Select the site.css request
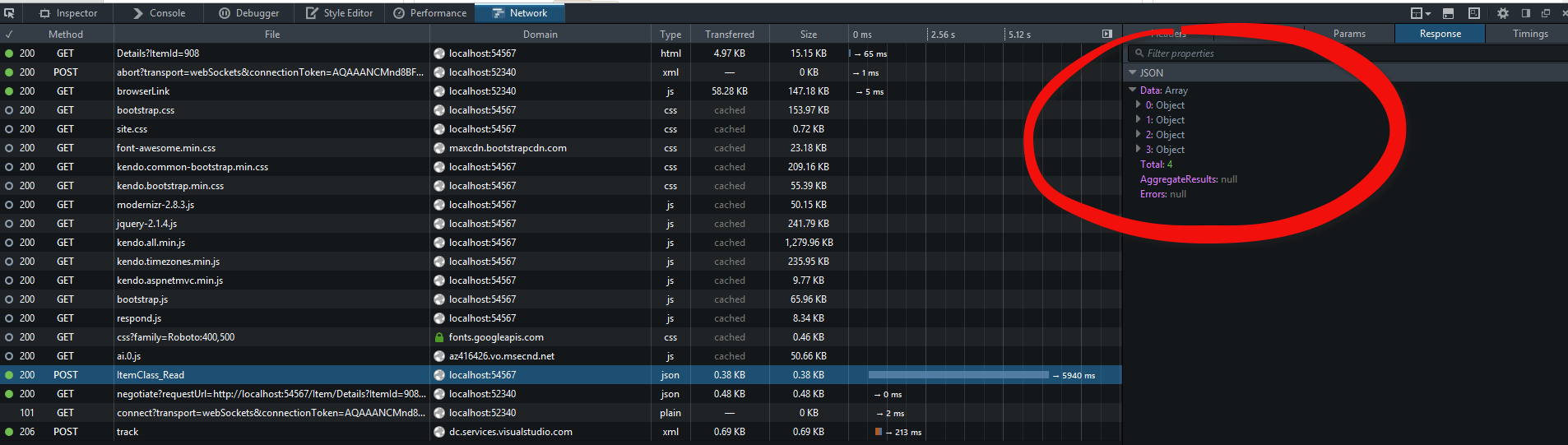This screenshot has width=1568, height=445. click(561, 129)
